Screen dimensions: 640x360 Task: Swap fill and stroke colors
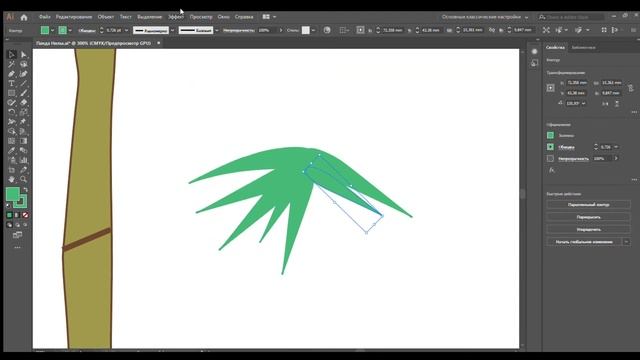coord(25,190)
